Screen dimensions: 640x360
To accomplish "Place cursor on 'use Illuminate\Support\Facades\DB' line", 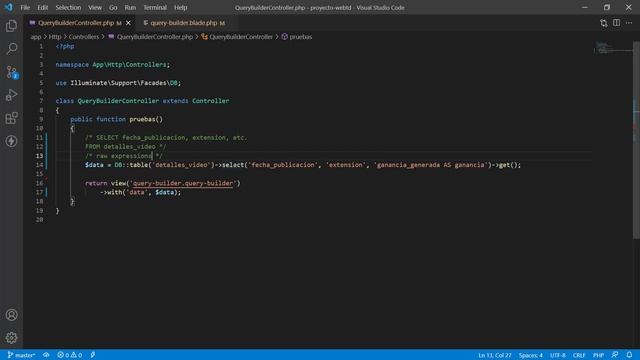I will 118,83.
